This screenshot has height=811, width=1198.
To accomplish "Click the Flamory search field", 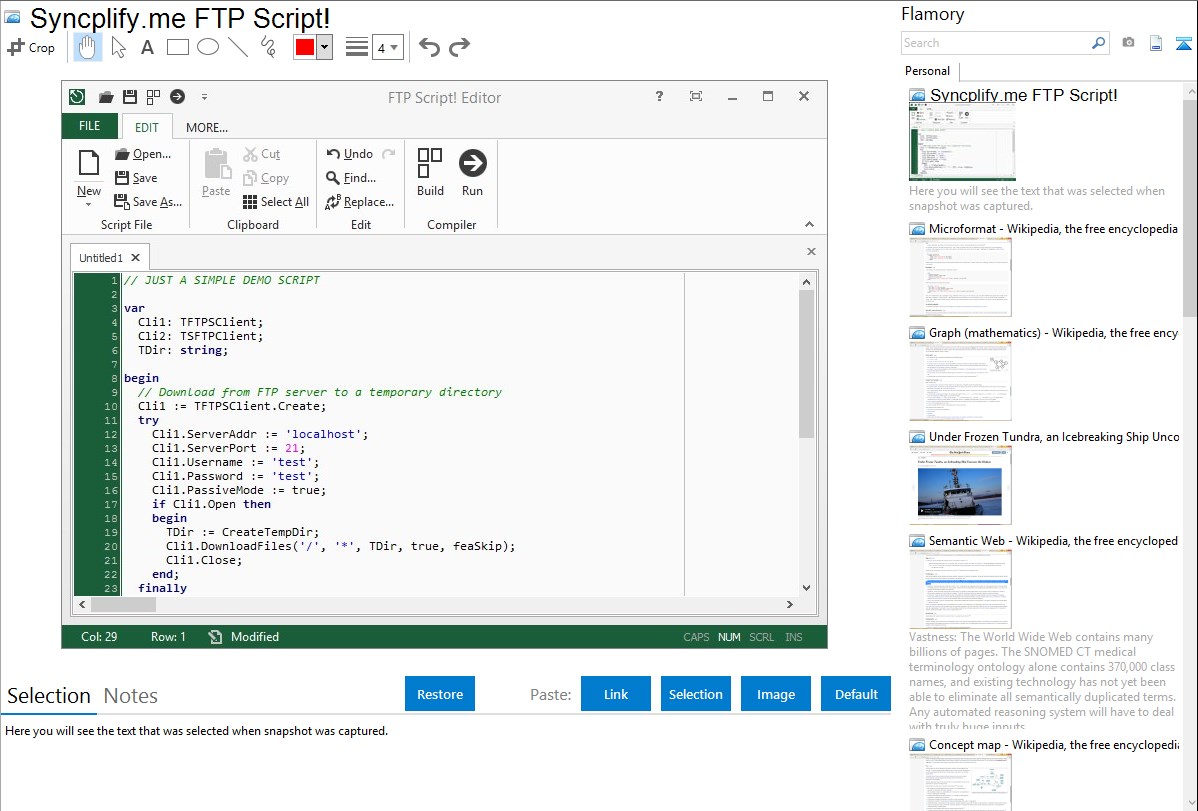I will click(x=996, y=43).
